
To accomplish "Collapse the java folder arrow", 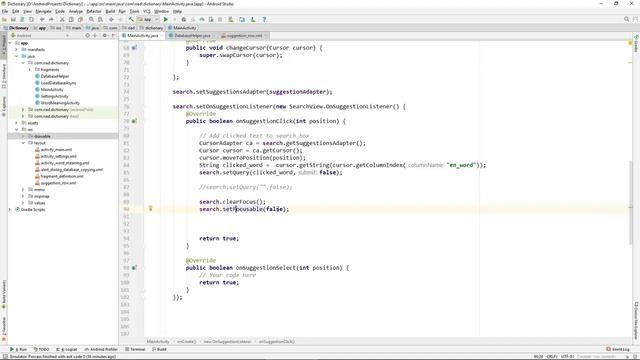I will 17,56.
